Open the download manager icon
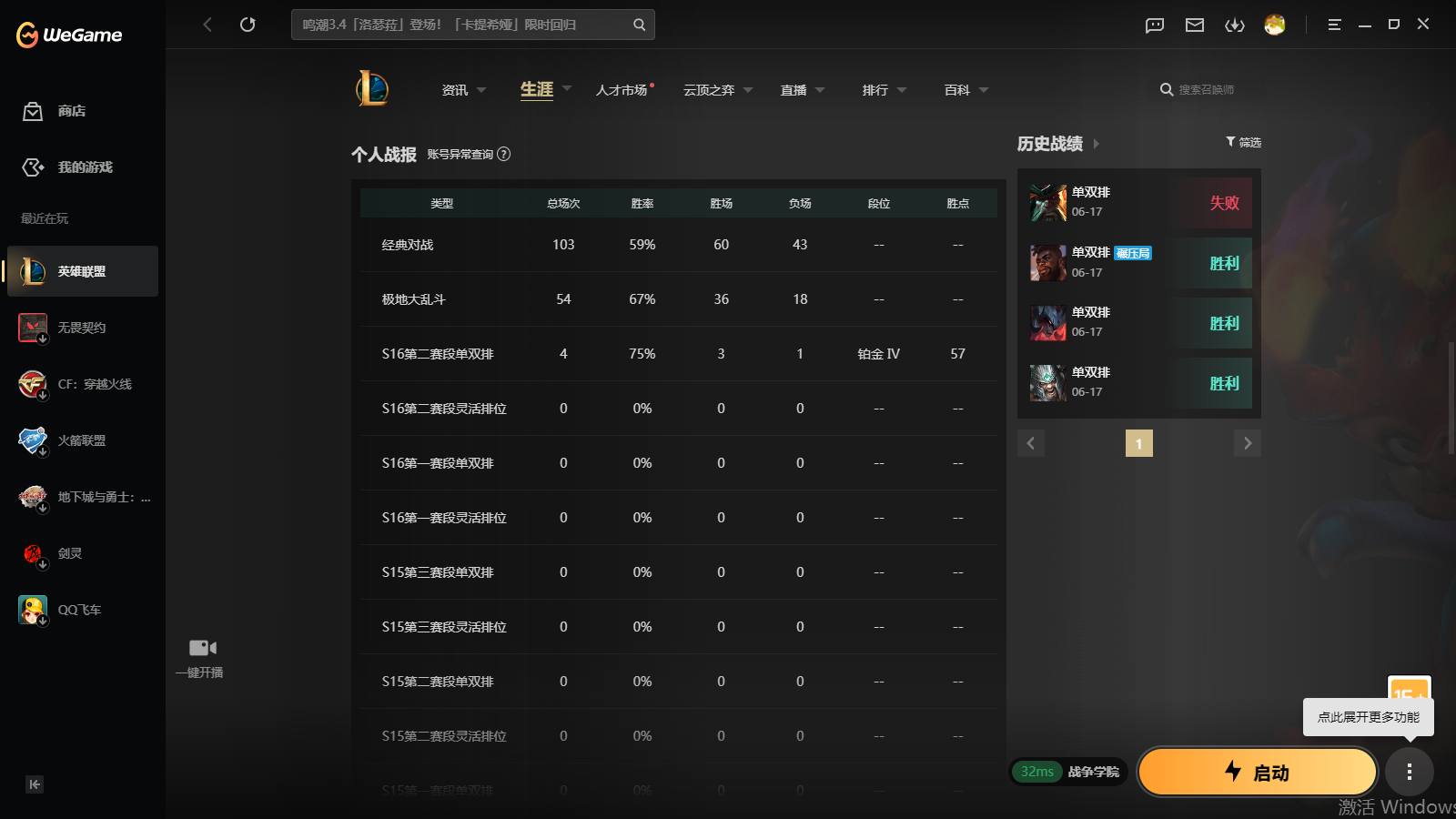Viewport: 1456px width, 819px height. pos(1235,25)
